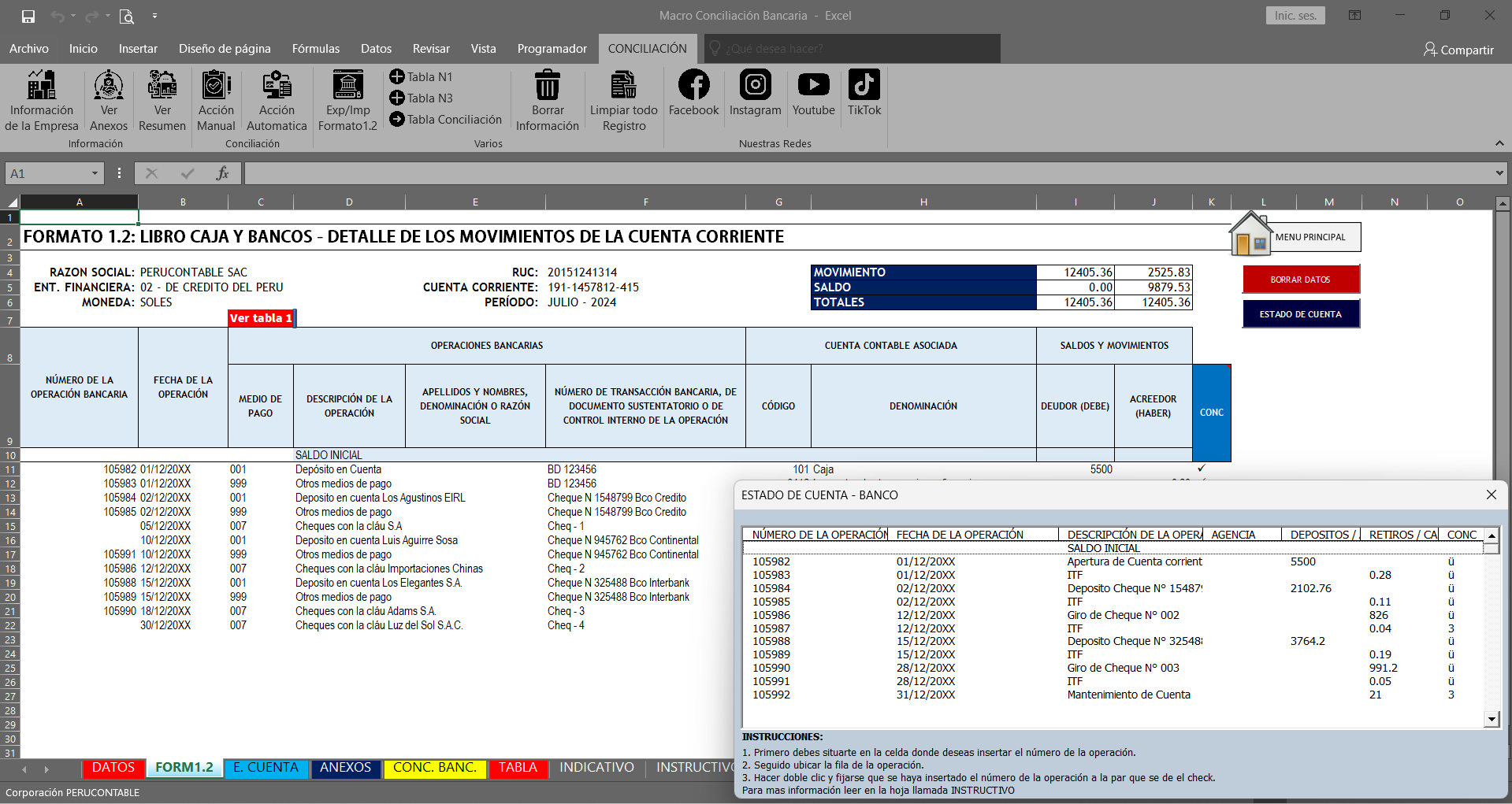Open the INDICATIVO sheet tab
The width and height of the screenshot is (1512, 804).
pyautogui.click(x=596, y=768)
